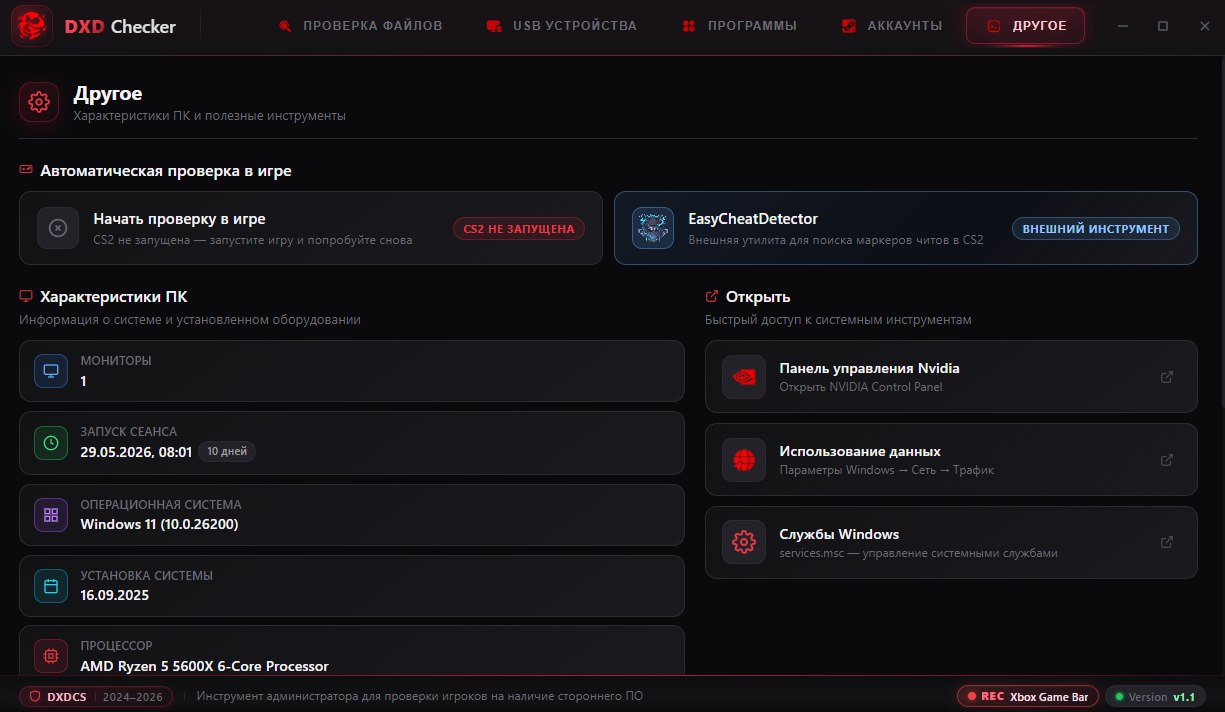Click the DXDCS shield badge in footer
The width and height of the screenshot is (1225, 712).
(96, 696)
